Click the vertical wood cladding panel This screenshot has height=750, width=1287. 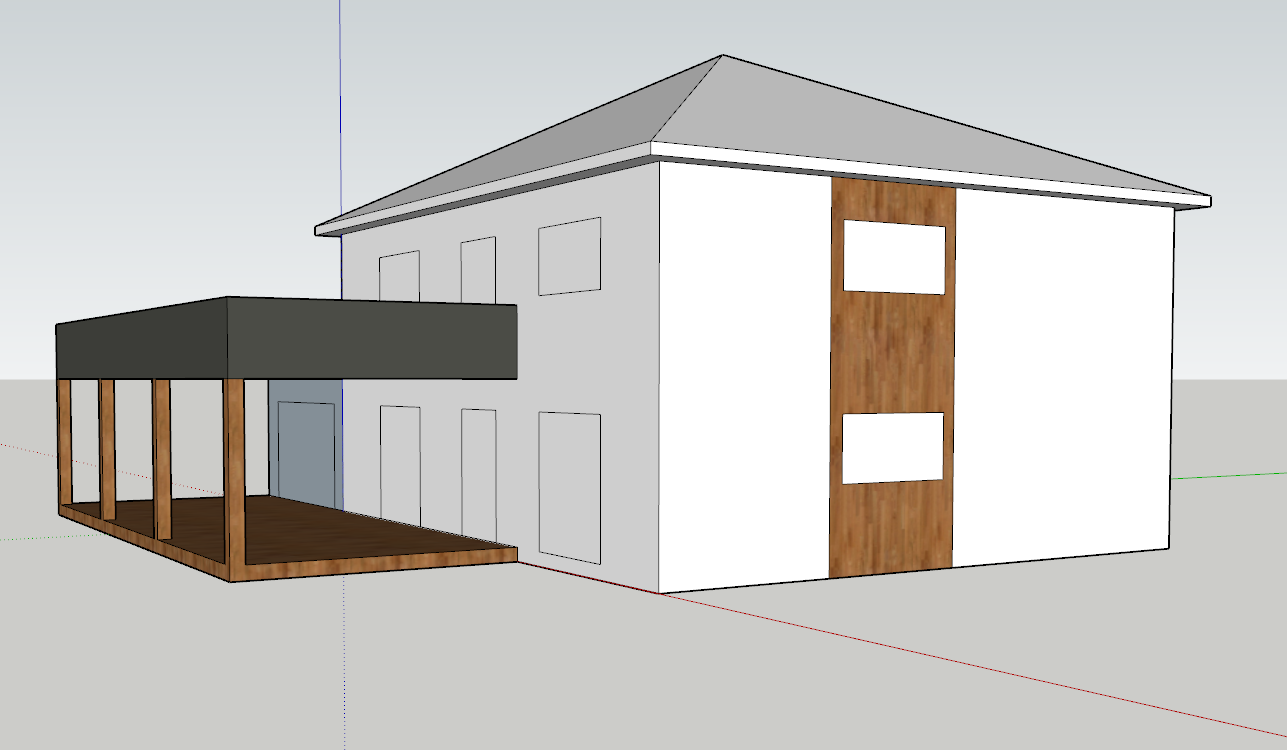[x=892, y=350]
